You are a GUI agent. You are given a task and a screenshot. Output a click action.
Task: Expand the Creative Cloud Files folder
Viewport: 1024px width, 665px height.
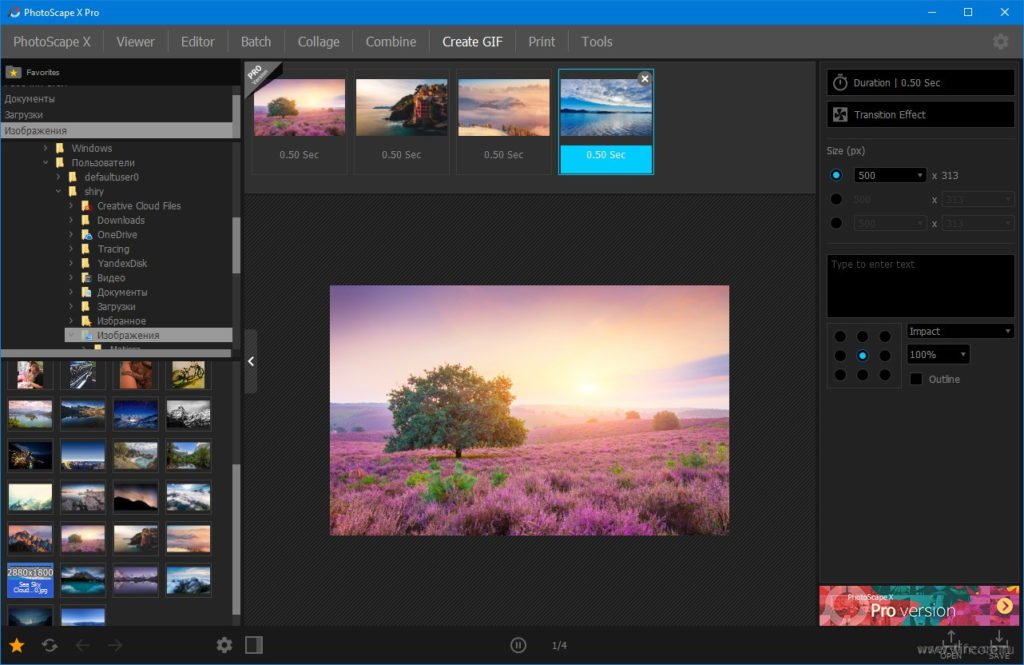click(71, 206)
